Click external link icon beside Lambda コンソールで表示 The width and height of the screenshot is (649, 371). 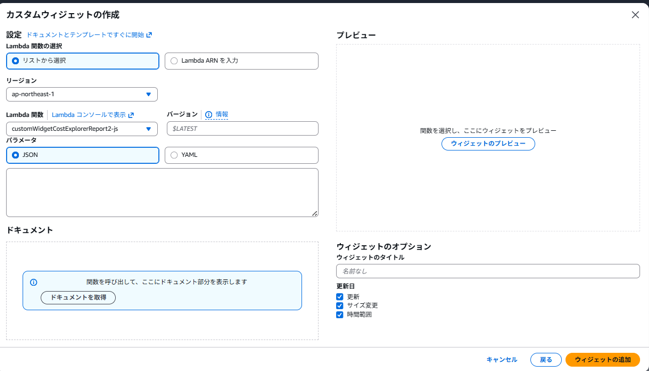[131, 115]
